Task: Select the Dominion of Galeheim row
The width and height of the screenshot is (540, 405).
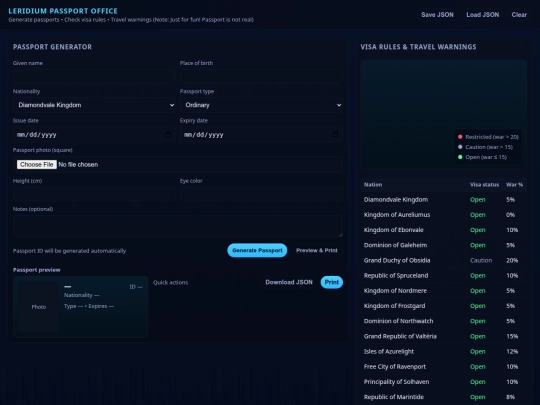Action: [444, 245]
